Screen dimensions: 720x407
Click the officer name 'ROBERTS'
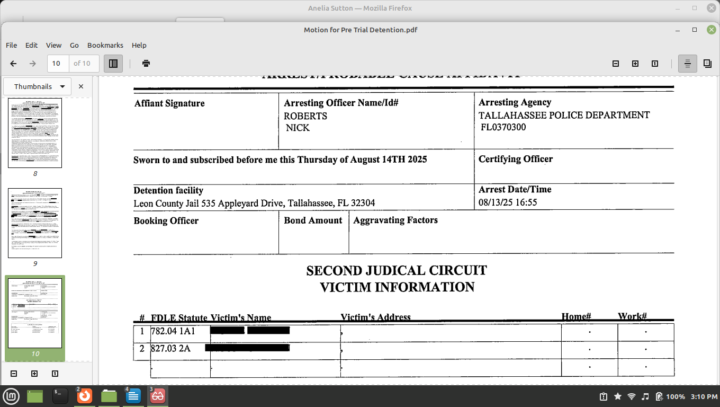click(305, 116)
